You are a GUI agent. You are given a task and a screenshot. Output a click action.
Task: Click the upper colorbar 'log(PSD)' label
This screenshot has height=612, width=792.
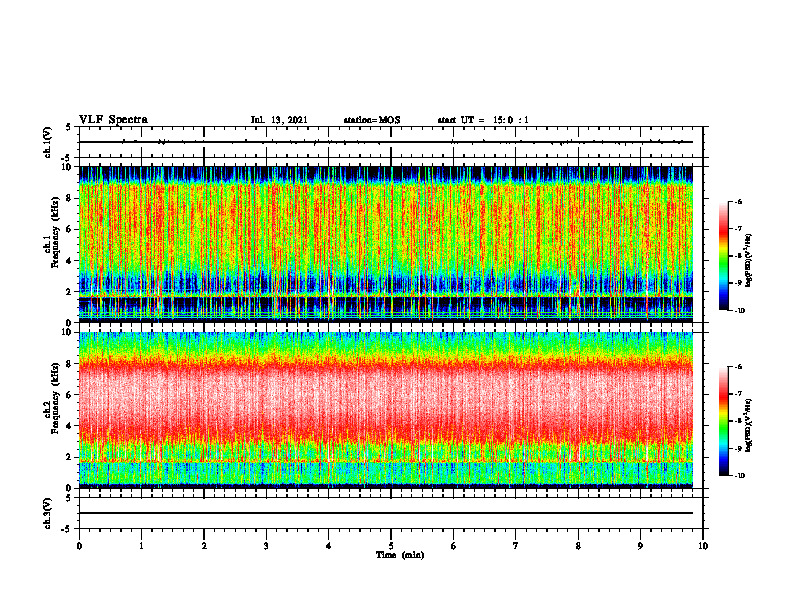coord(749,260)
